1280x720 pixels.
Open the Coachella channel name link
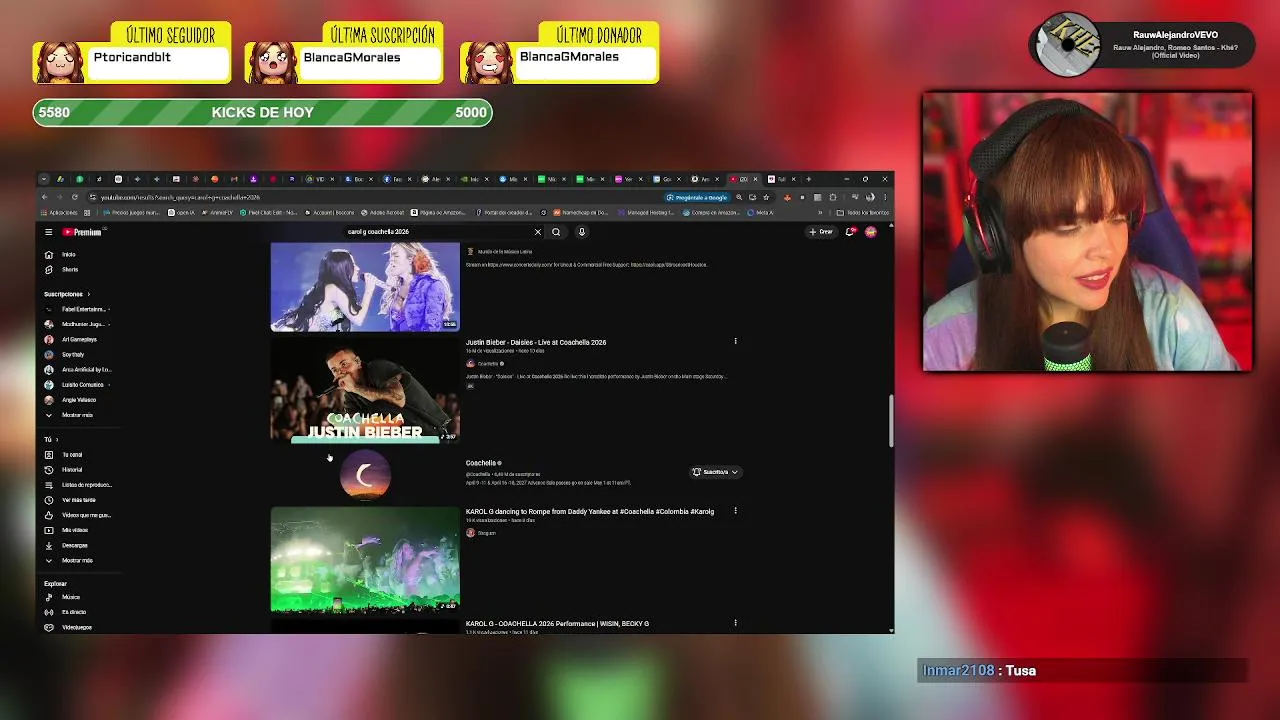click(481, 463)
